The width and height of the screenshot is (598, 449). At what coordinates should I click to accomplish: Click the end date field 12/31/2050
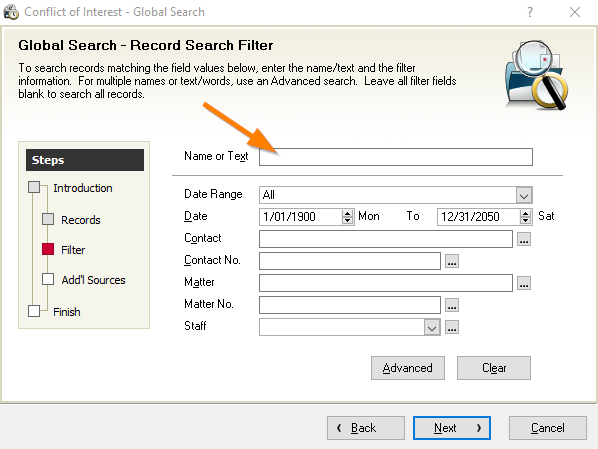point(478,217)
